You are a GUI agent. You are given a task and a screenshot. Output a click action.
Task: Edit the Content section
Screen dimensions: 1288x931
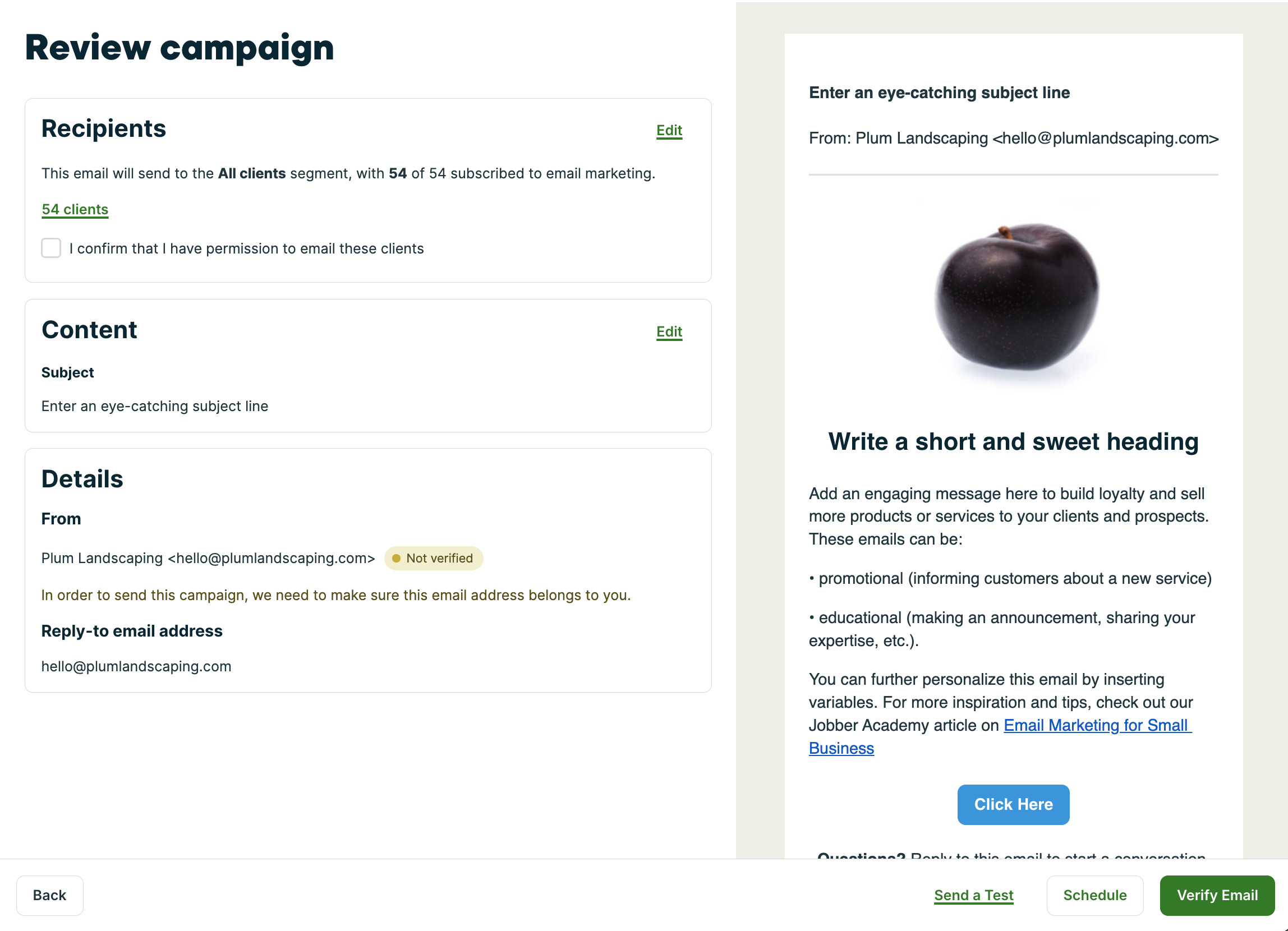point(669,331)
